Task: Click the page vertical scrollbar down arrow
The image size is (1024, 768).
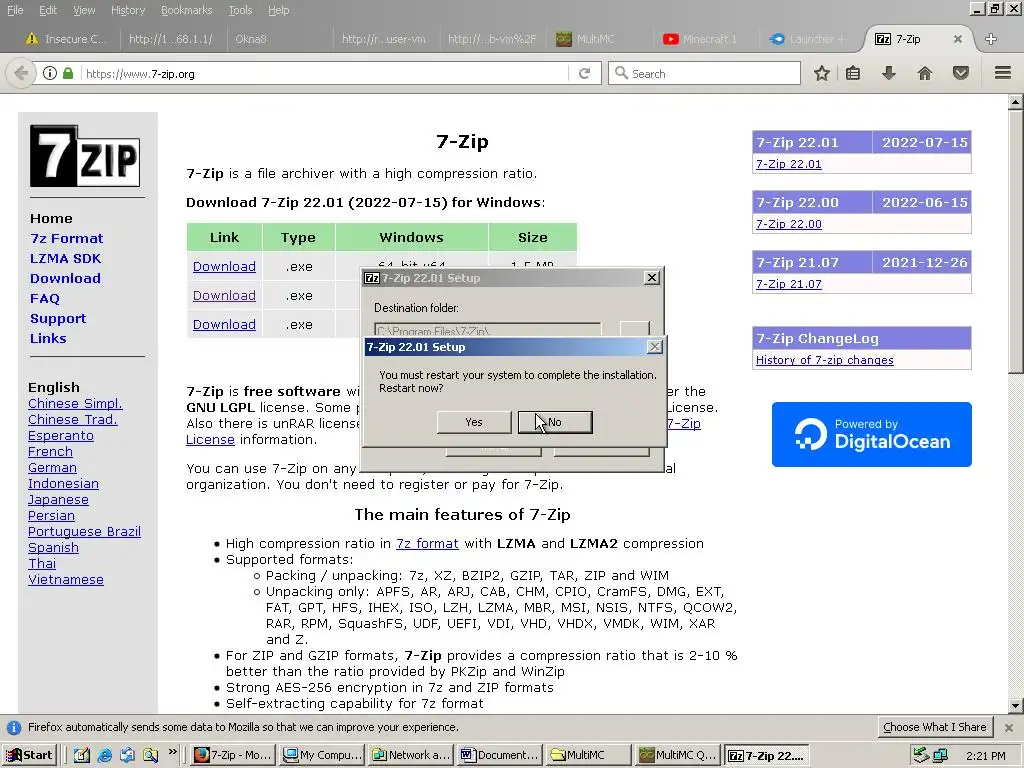Action: click(x=1016, y=705)
